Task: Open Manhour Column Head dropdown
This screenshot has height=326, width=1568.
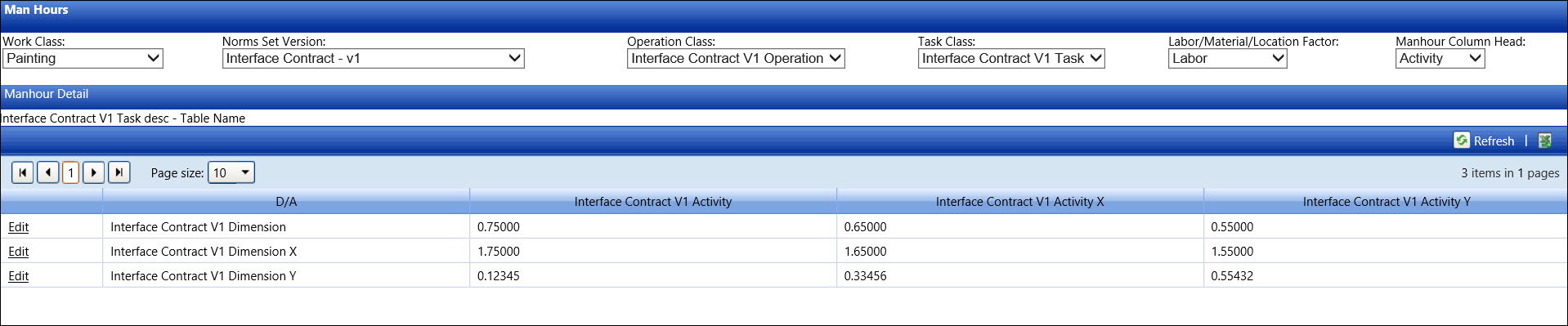Action: (1440, 58)
